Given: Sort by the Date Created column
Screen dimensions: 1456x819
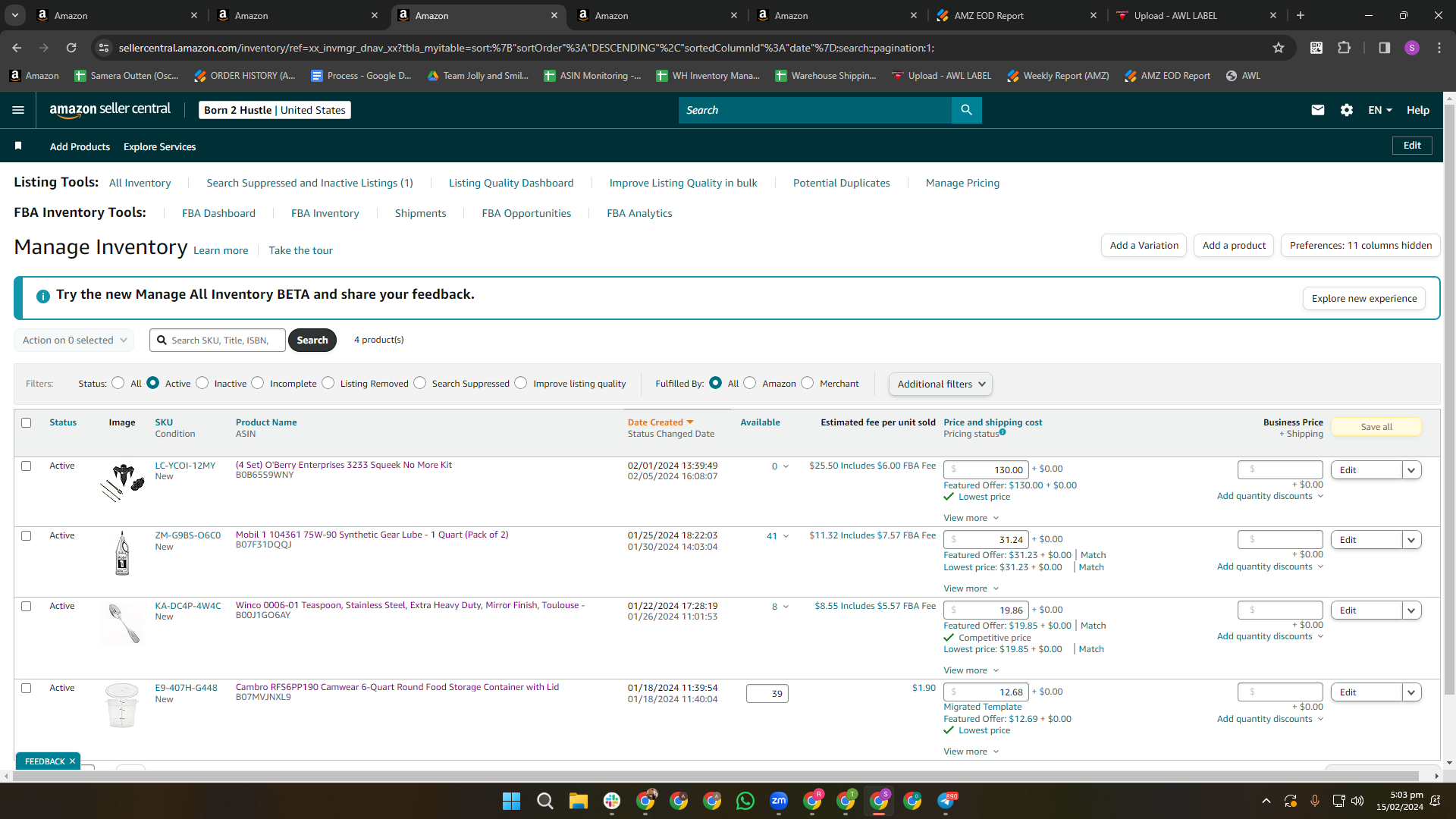Looking at the screenshot, I should click(x=660, y=422).
